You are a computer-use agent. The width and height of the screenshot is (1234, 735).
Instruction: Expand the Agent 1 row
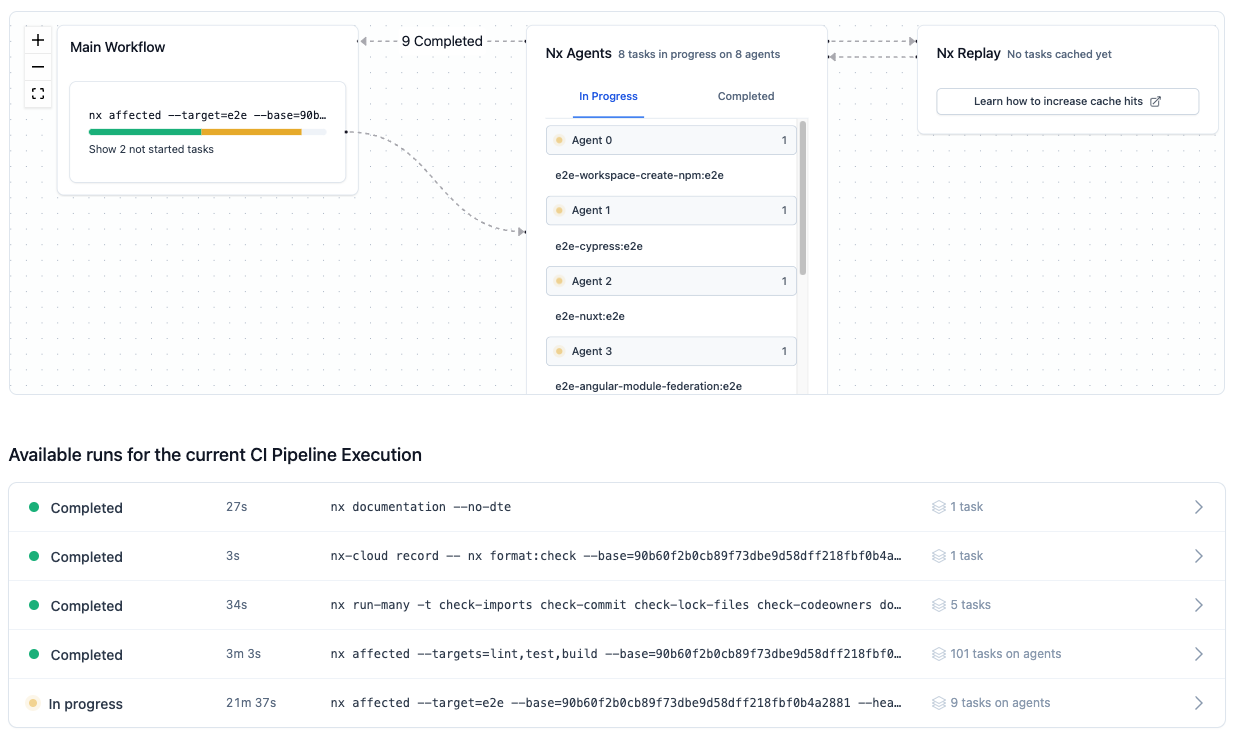coord(671,210)
